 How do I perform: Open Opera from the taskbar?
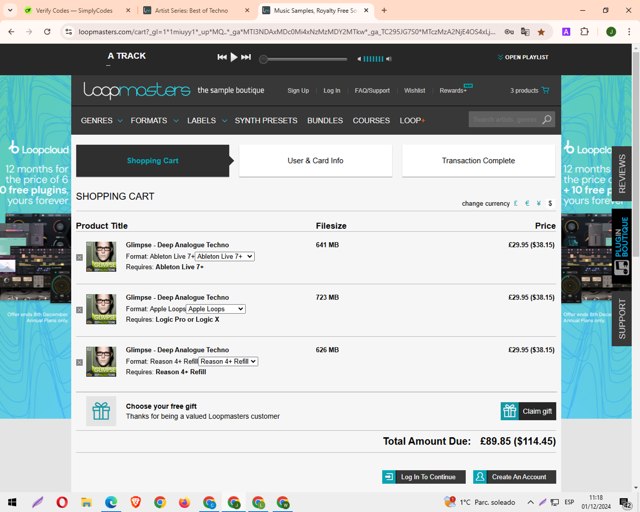(x=62, y=502)
